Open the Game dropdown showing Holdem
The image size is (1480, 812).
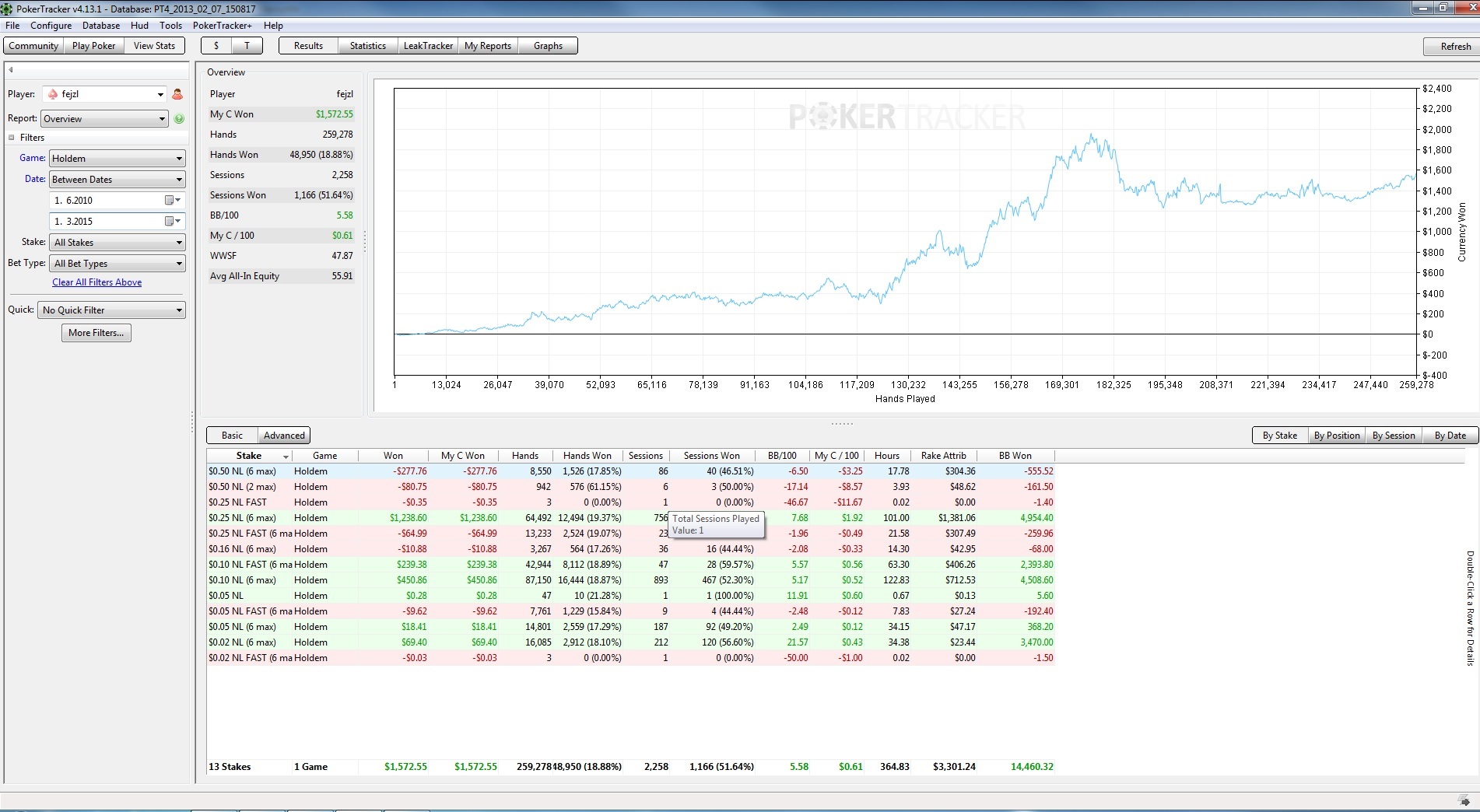(x=117, y=159)
